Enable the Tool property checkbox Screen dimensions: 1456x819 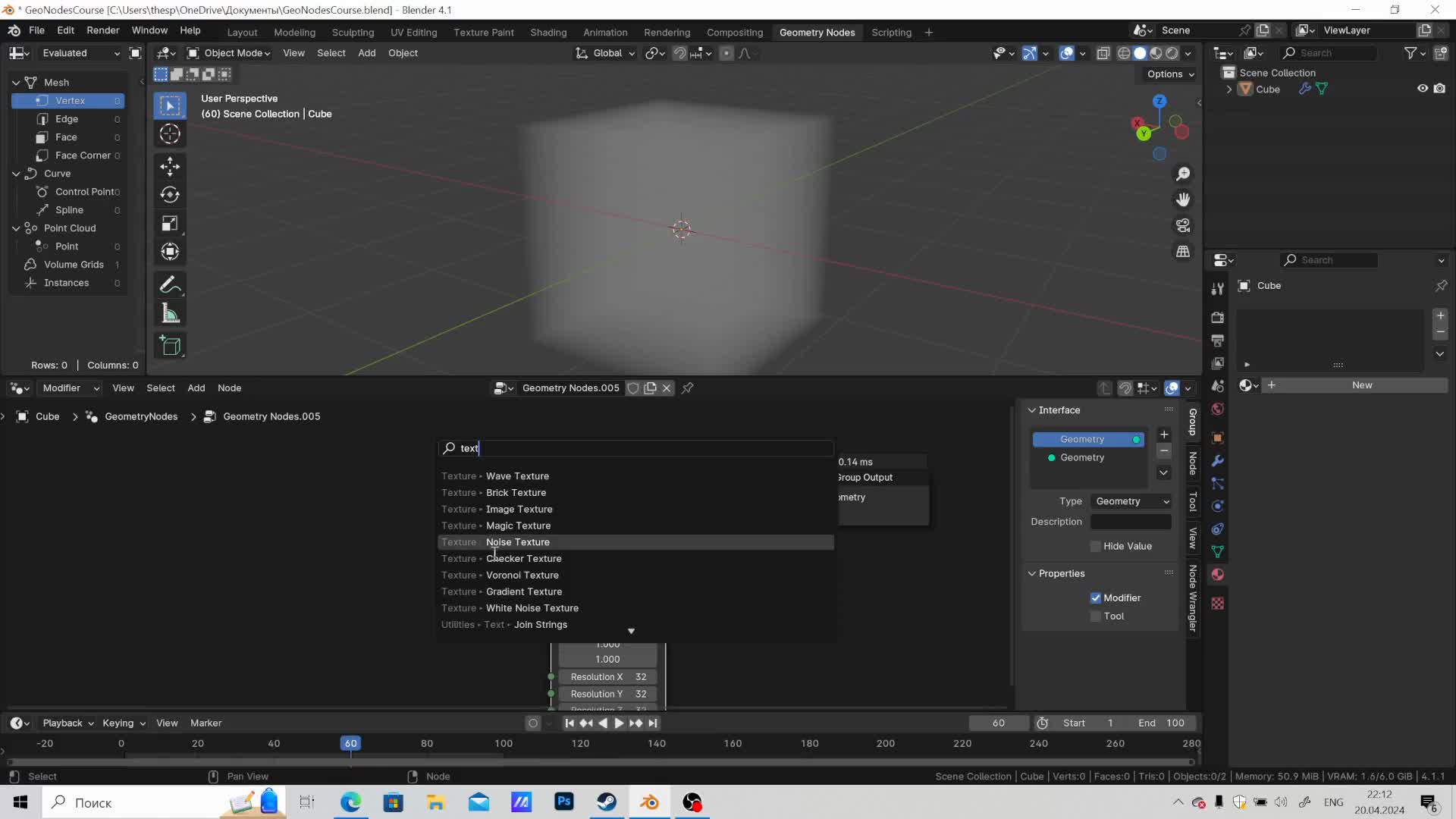click(x=1095, y=617)
